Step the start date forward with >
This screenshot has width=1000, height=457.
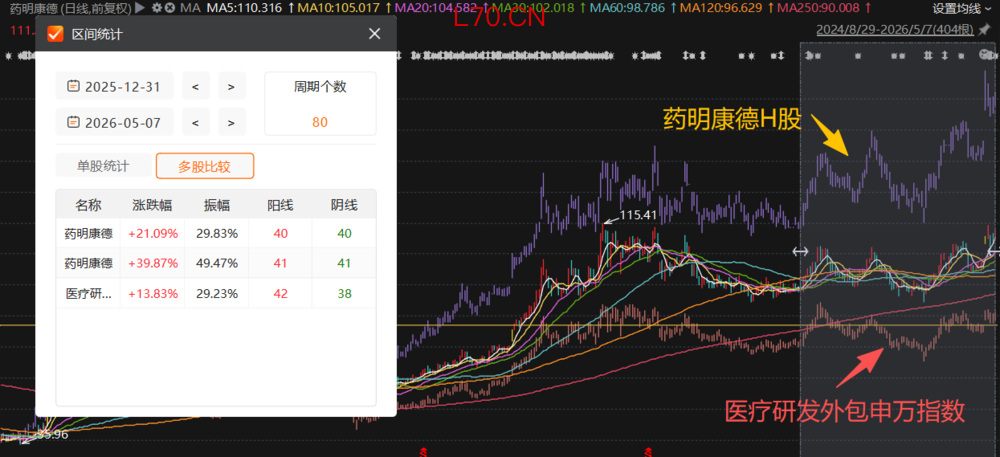pyautogui.click(x=232, y=86)
